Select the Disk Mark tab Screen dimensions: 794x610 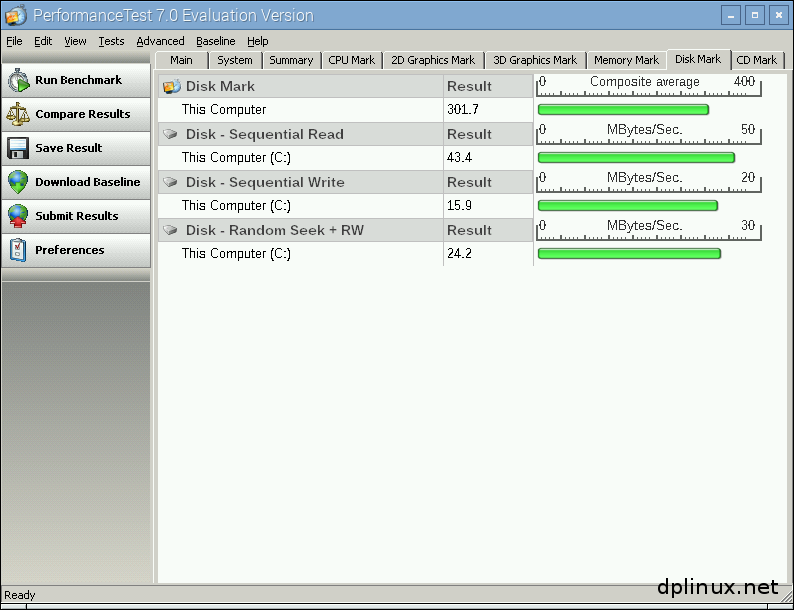[698, 59]
